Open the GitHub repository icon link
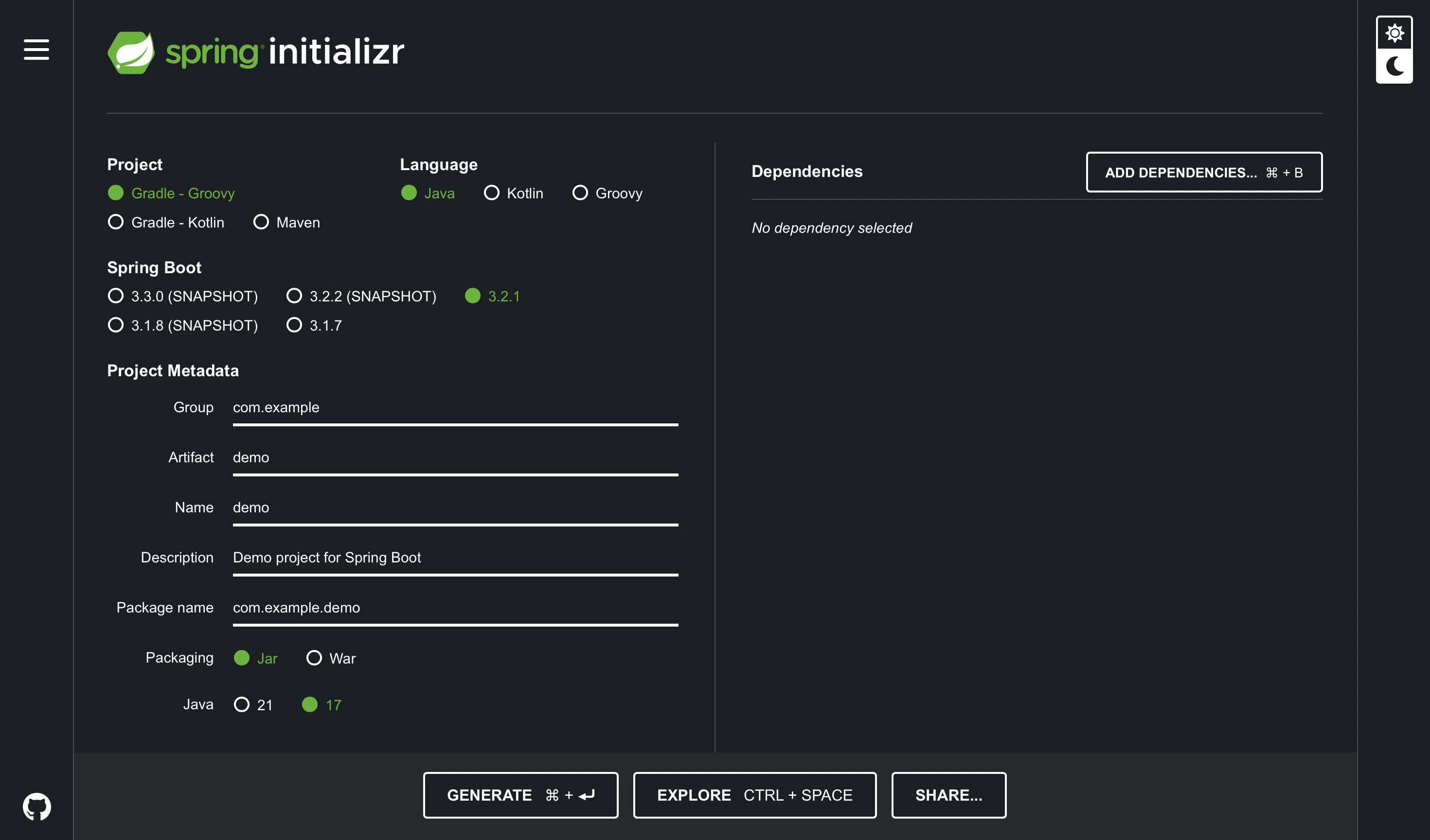The height and width of the screenshot is (840, 1430). coord(37,806)
